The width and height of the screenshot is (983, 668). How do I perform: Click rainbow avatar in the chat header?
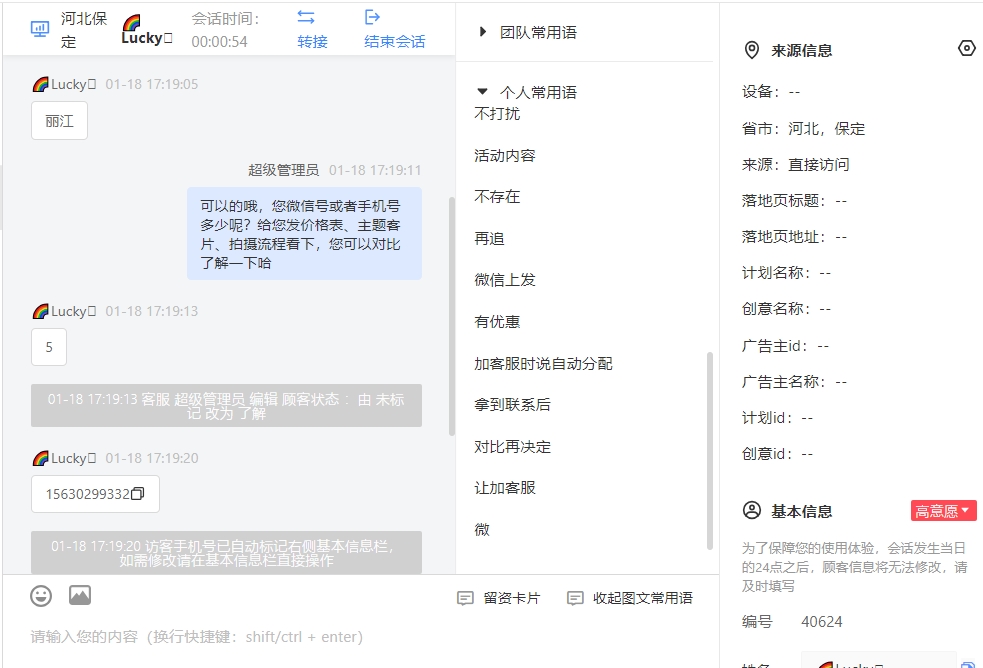(132, 23)
